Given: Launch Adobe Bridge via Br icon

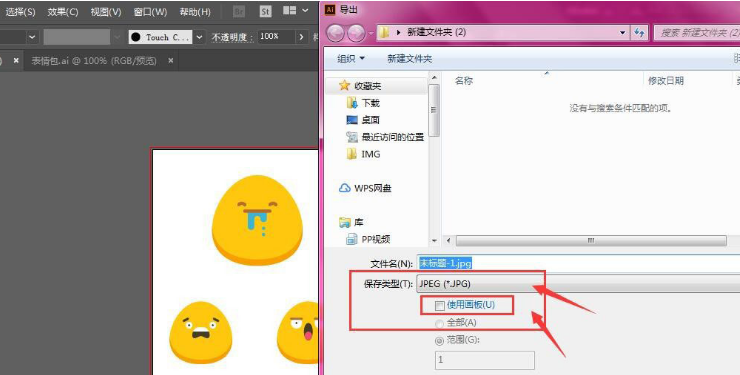Looking at the screenshot, I should pos(239,11).
